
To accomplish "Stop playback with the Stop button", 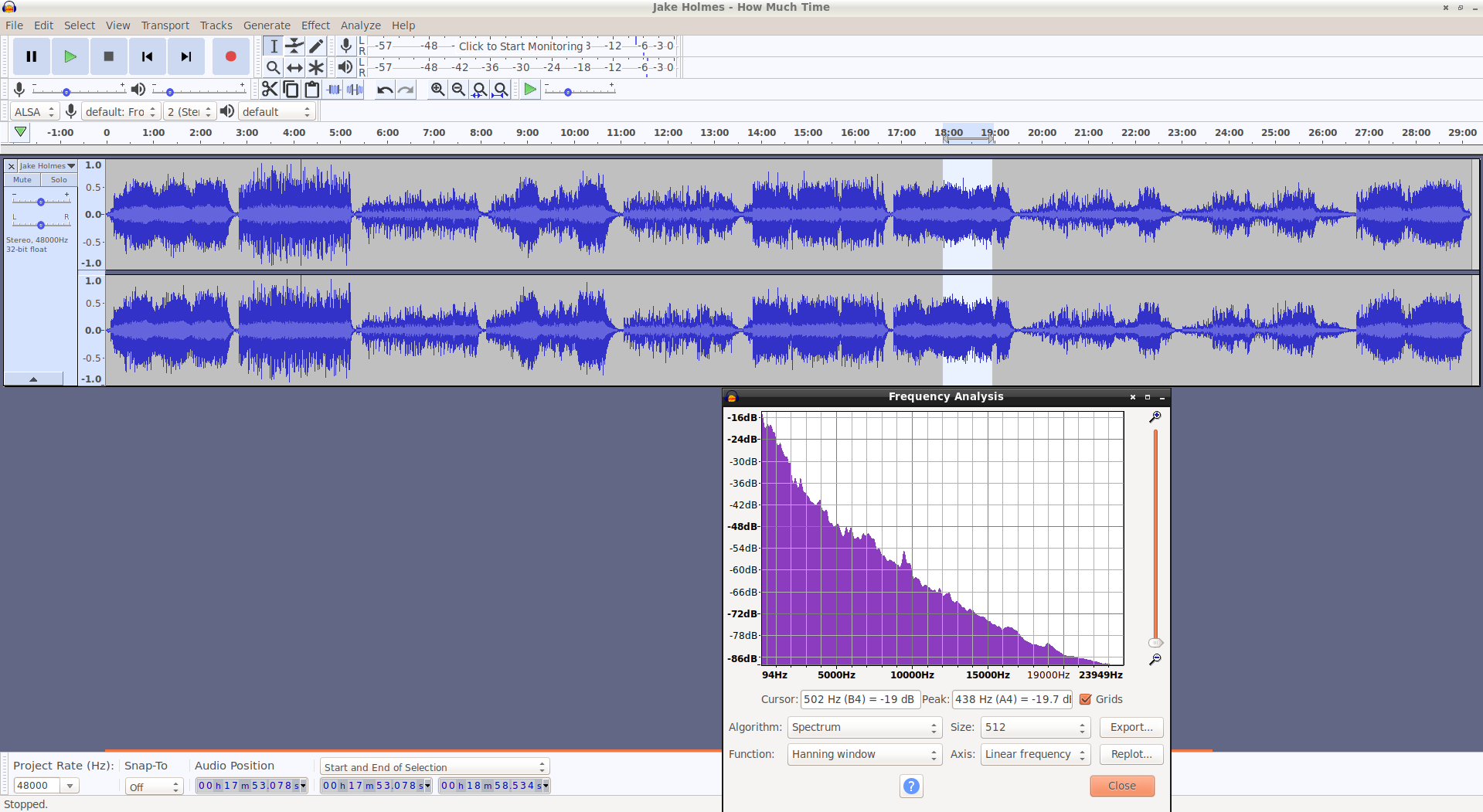I will (x=109, y=56).
